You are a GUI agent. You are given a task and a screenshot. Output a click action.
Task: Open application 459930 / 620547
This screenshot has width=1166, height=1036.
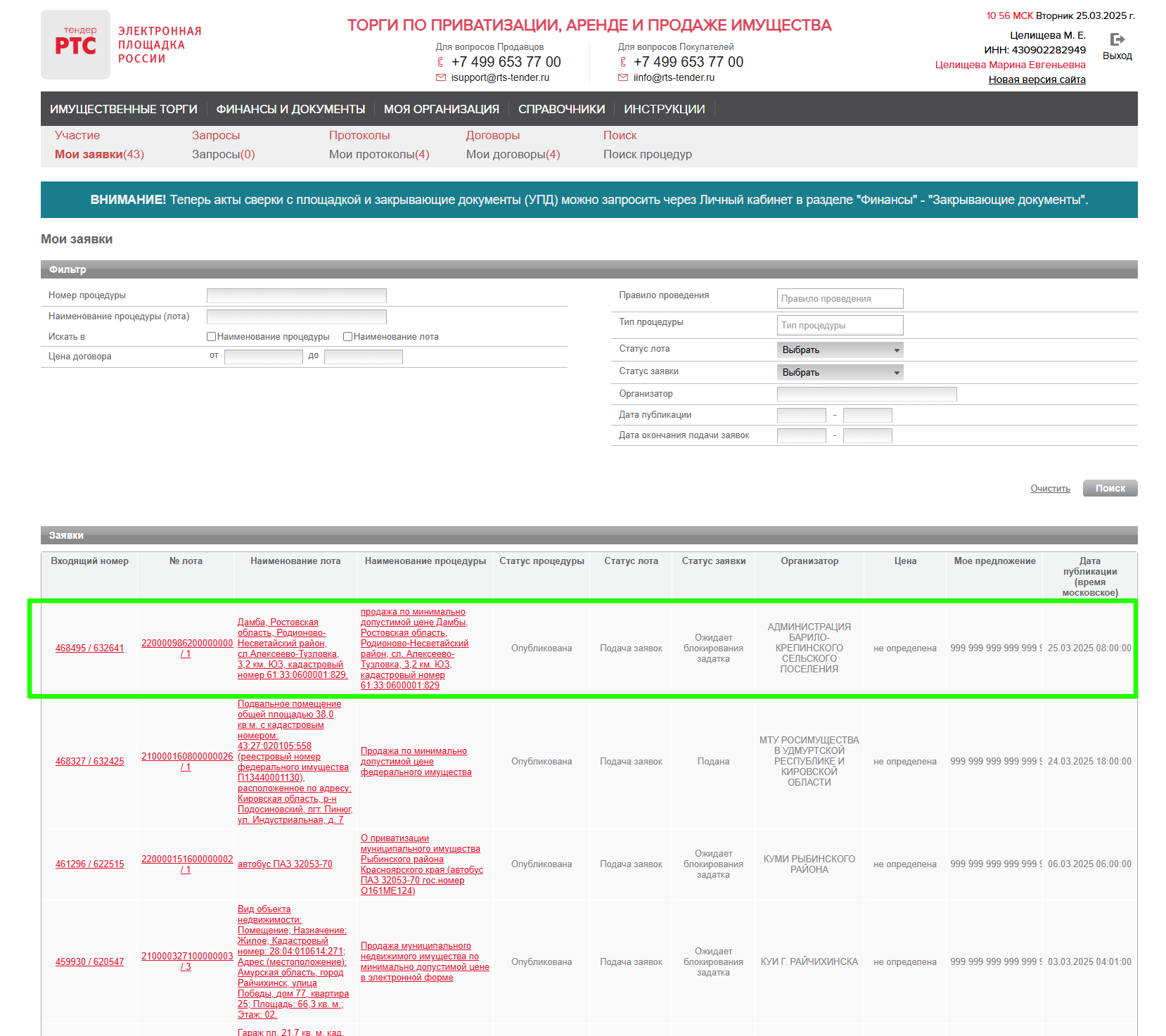coord(89,961)
